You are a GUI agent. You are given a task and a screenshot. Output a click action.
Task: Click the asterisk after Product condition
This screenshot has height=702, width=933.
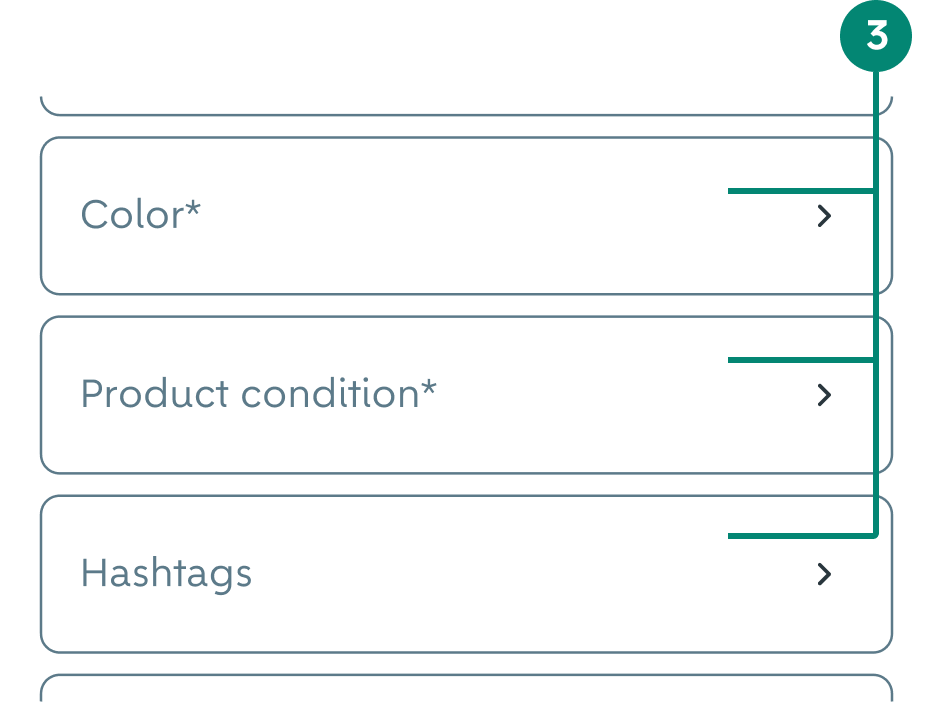428,388
